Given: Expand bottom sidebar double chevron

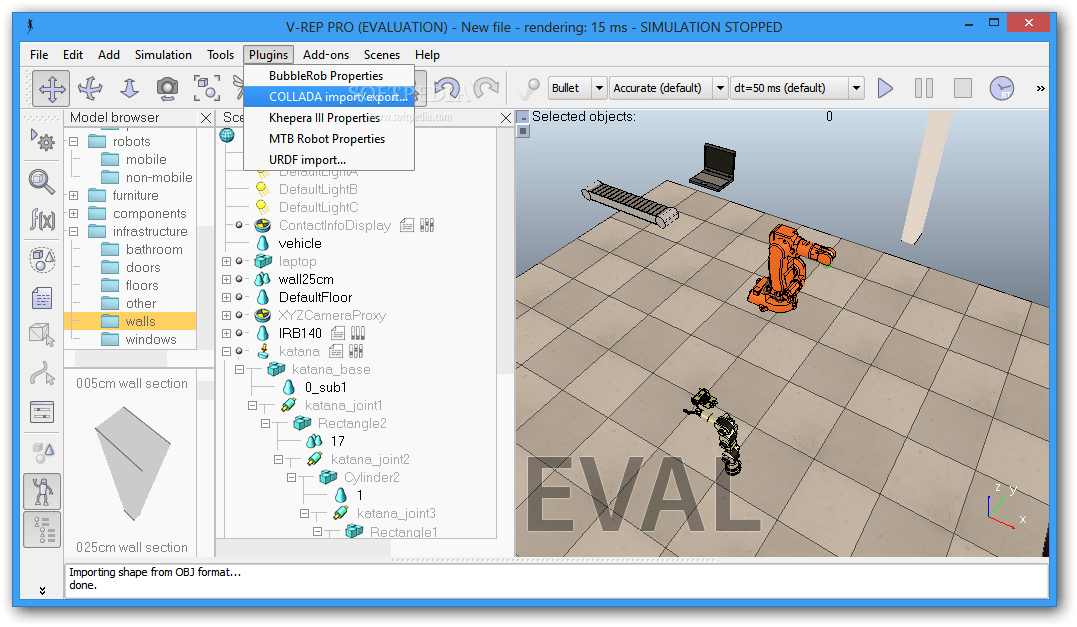Looking at the screenshot, I should [42, 591].
